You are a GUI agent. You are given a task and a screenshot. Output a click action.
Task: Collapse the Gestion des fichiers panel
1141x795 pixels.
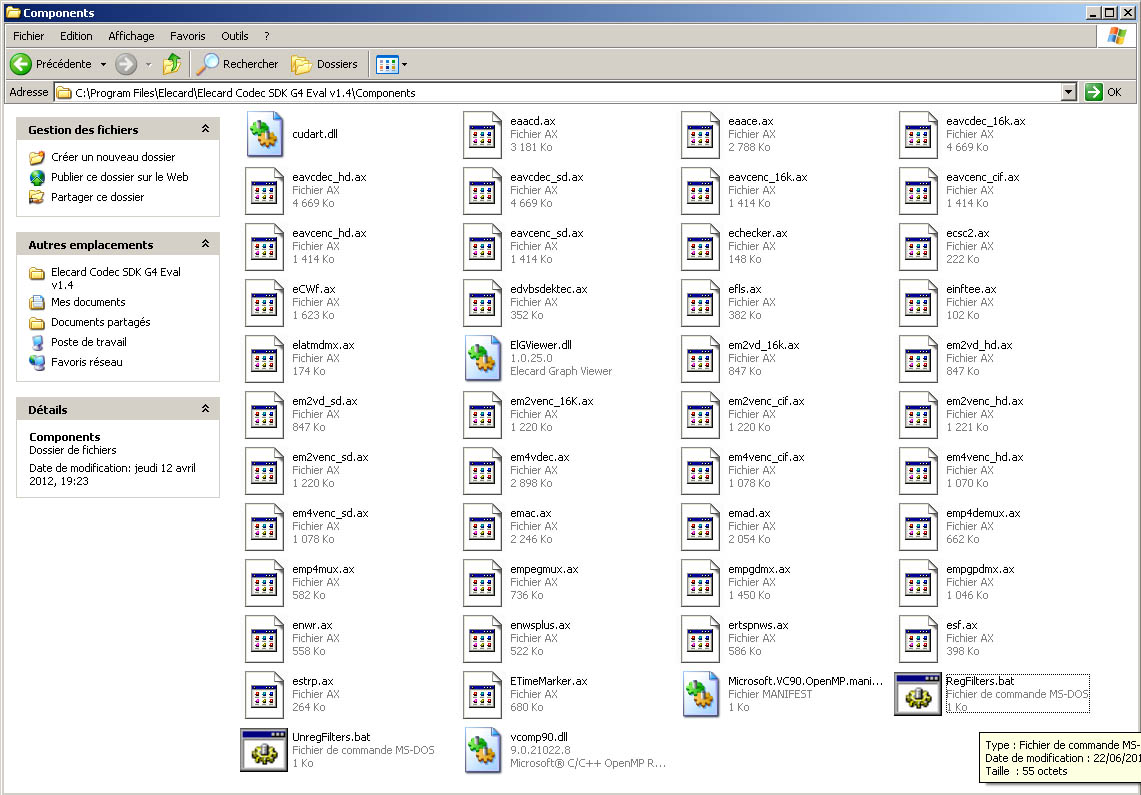point(206,129)
